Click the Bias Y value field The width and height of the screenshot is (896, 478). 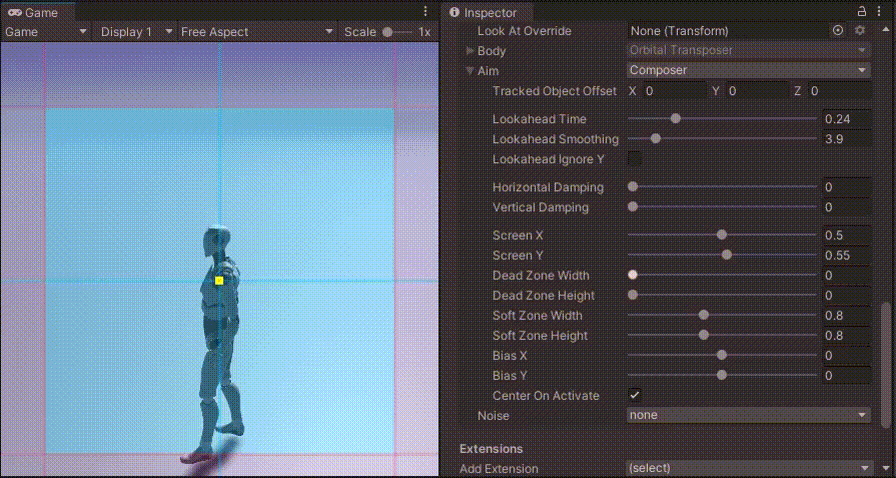pyautogui.click(x=847, y=375)
